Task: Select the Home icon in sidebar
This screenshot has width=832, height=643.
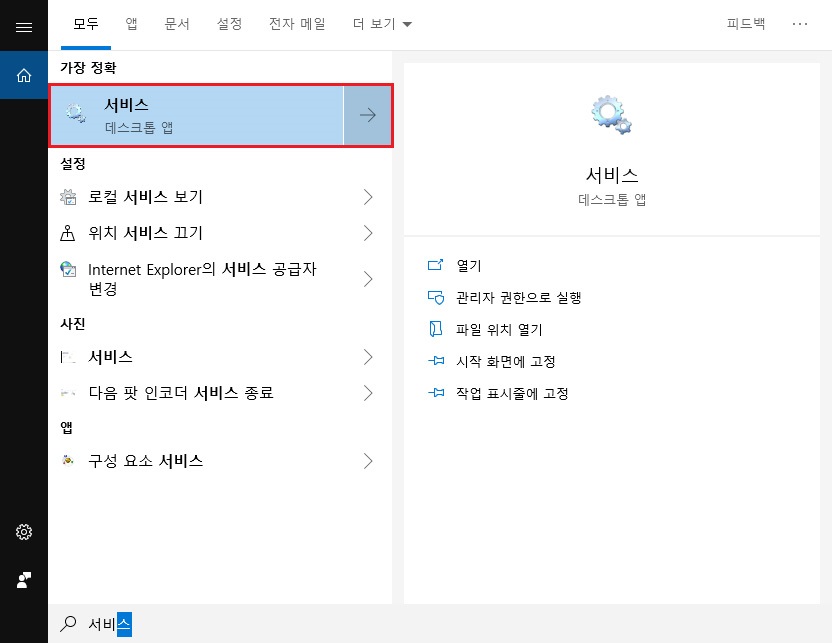Action: [x=24, y=75]
